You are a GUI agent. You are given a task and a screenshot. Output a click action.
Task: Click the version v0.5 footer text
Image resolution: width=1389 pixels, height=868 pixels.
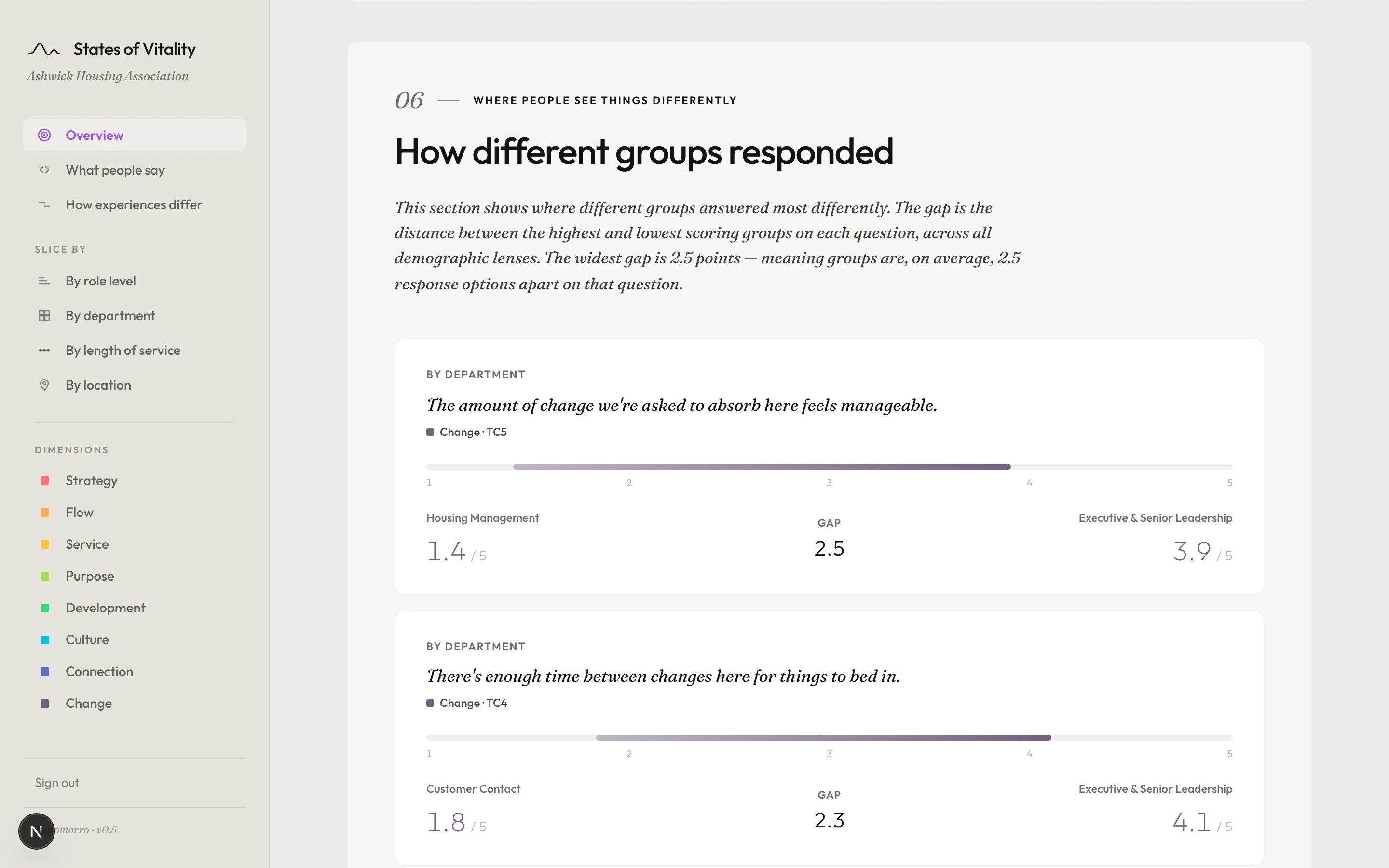107,830
